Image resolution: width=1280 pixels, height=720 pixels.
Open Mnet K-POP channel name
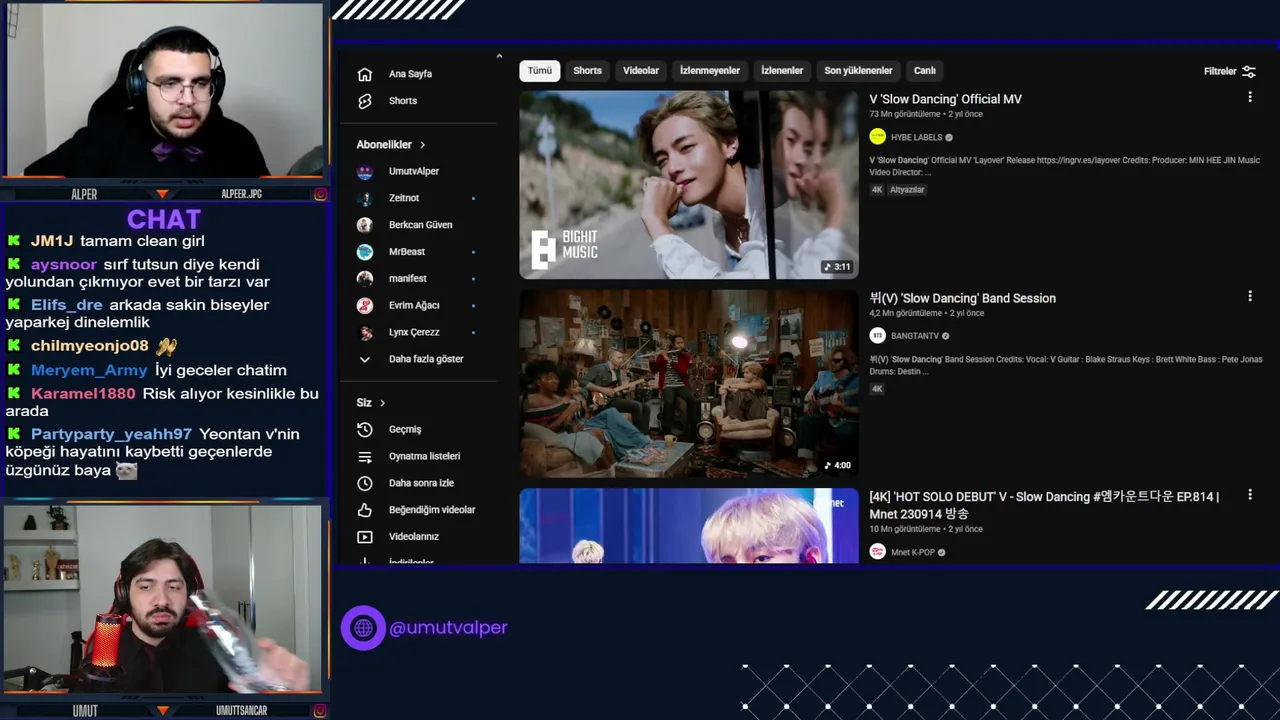coord(912,552)
